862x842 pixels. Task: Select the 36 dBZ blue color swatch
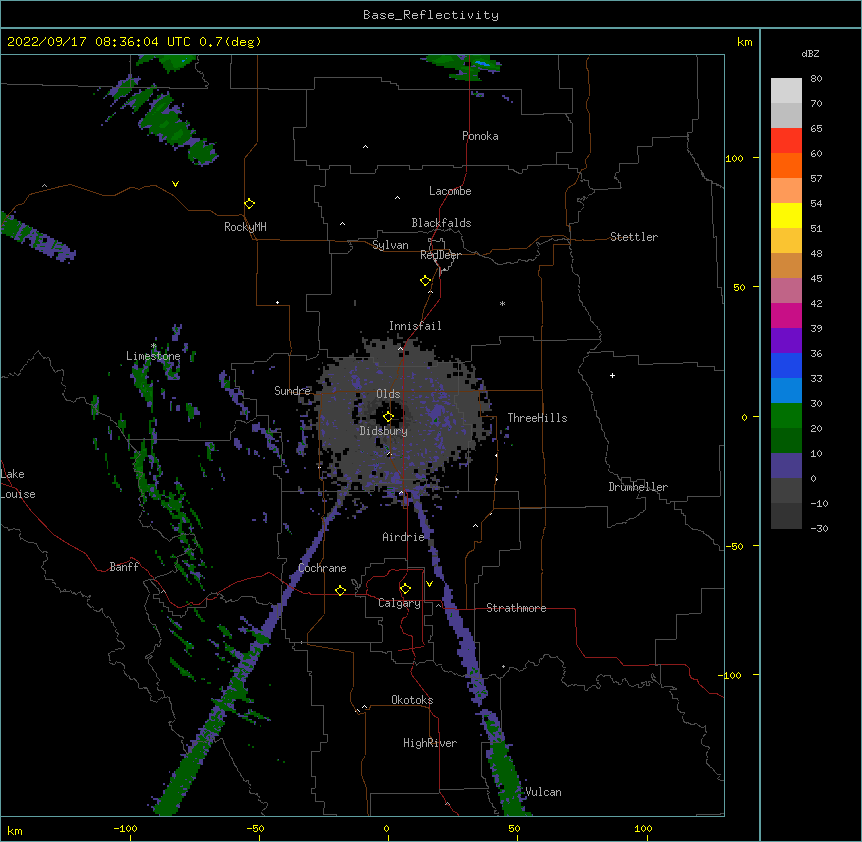coord(786,365)
